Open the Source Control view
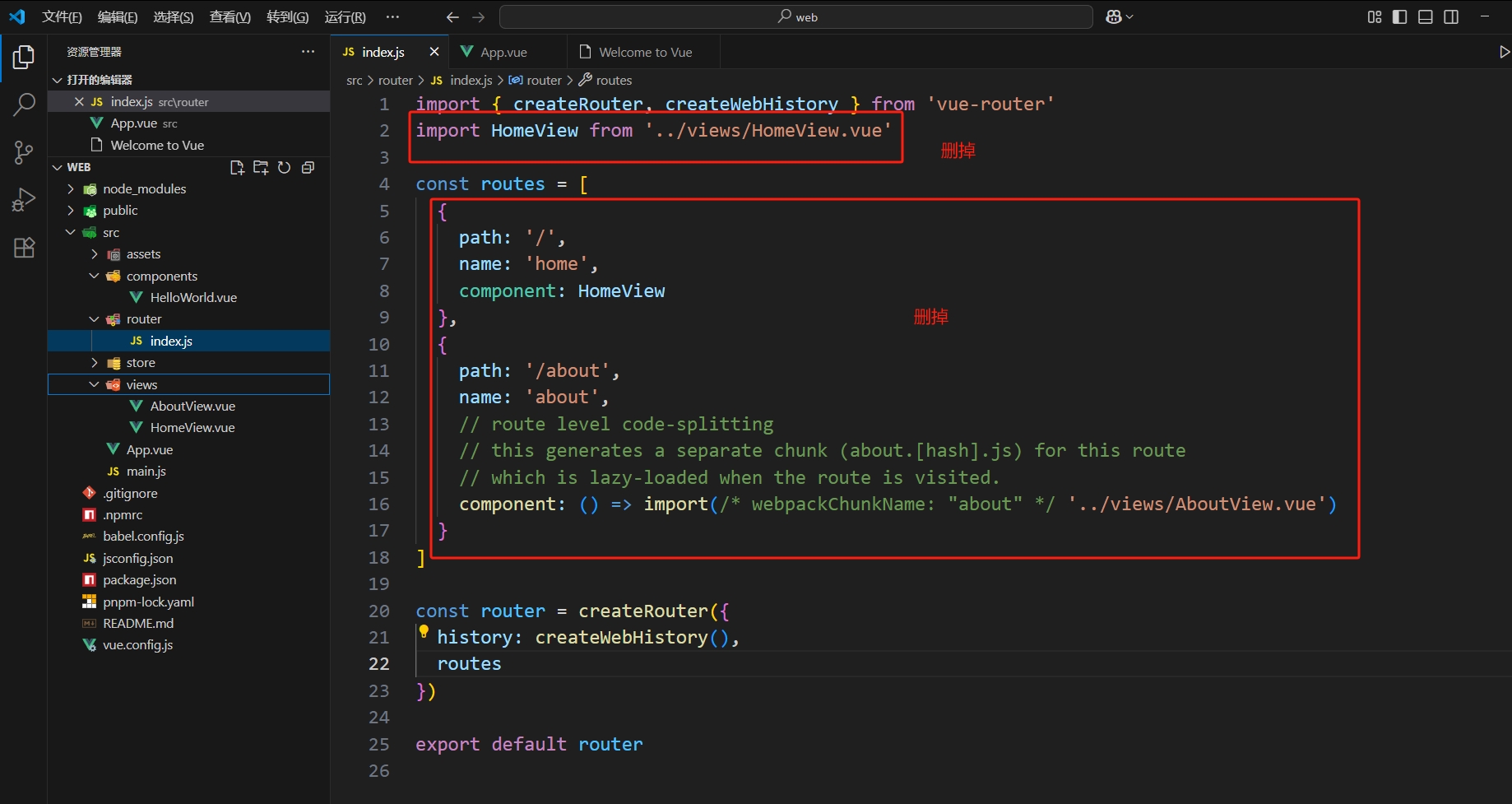The height and width of the screenshot is (804, 1512). 24,152
